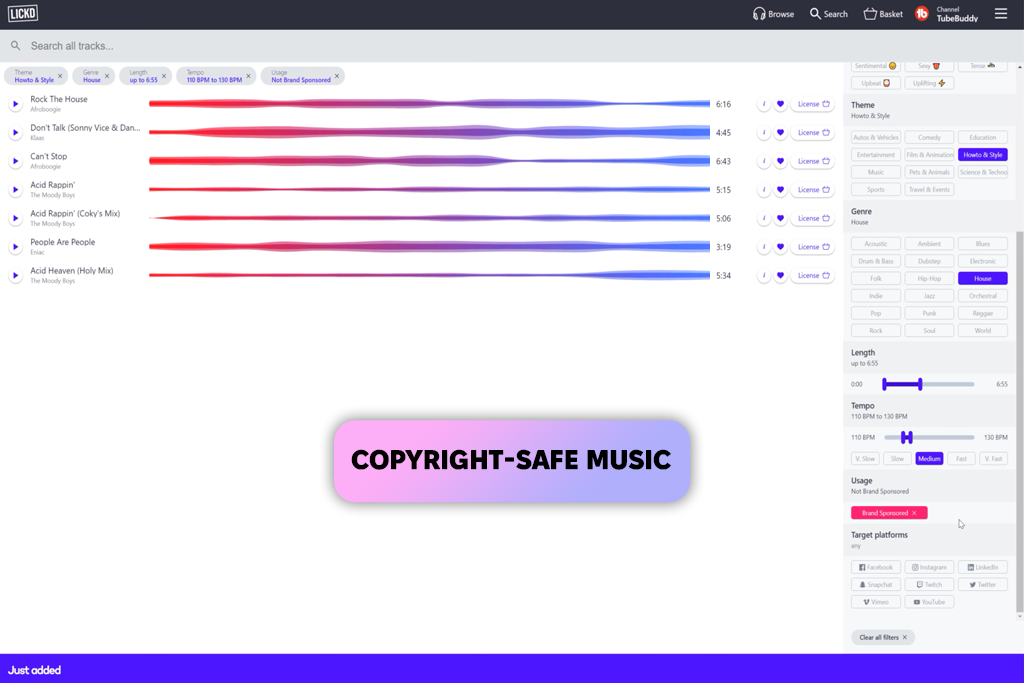The width and height of the screenshot is (1024, 683).
Task: Select YouTube as target platform
Action: 929,602
